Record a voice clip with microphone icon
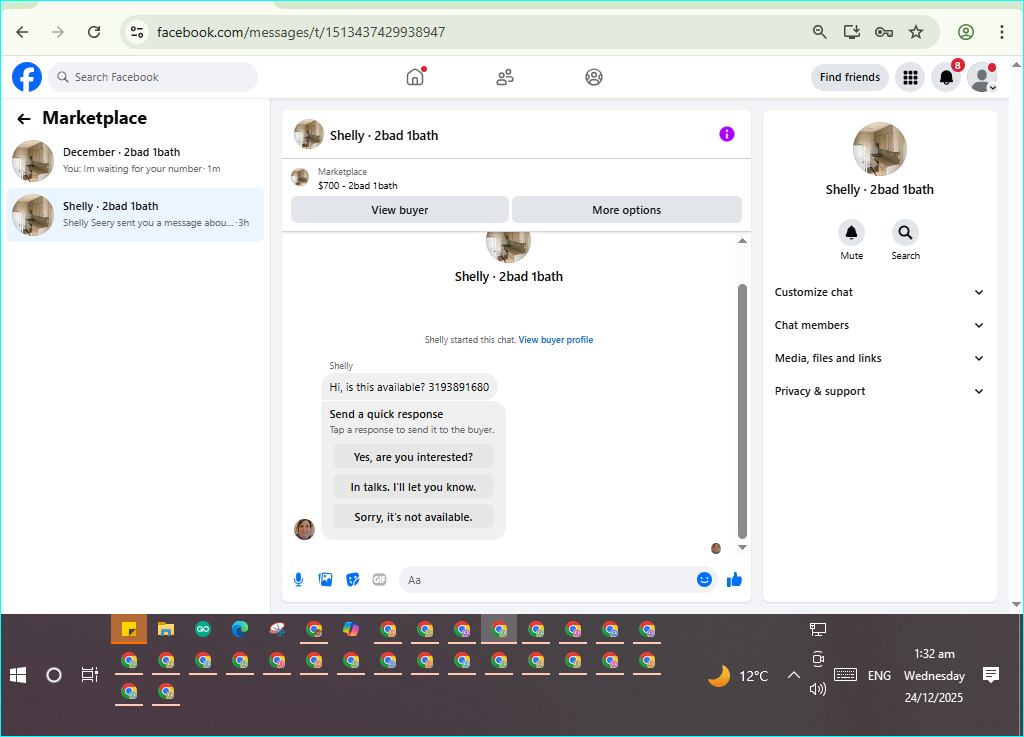The height and width of the screenshot is (737, 1024). [x=298, y=580]
